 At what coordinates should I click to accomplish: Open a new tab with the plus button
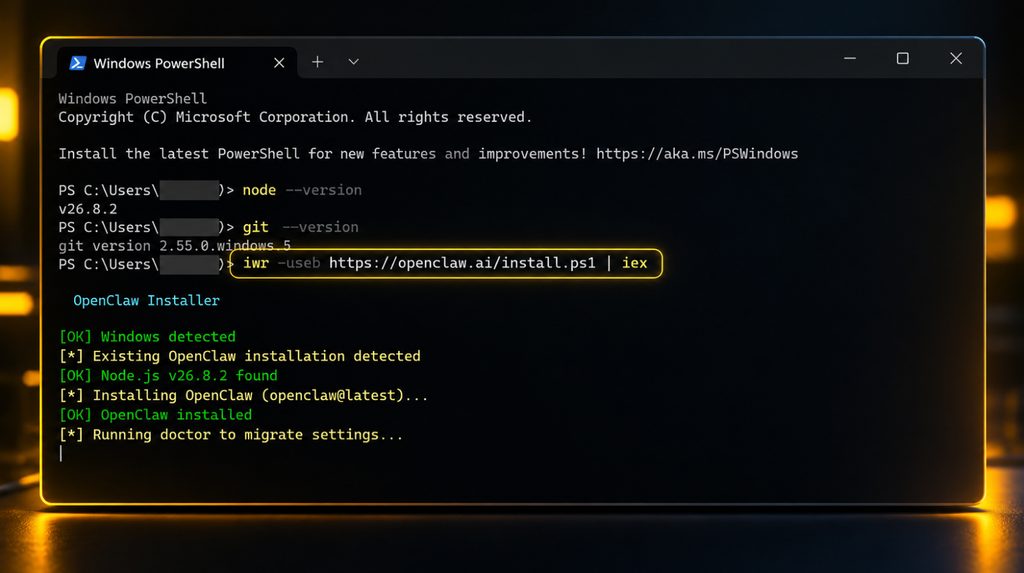[x=317, y=61]
